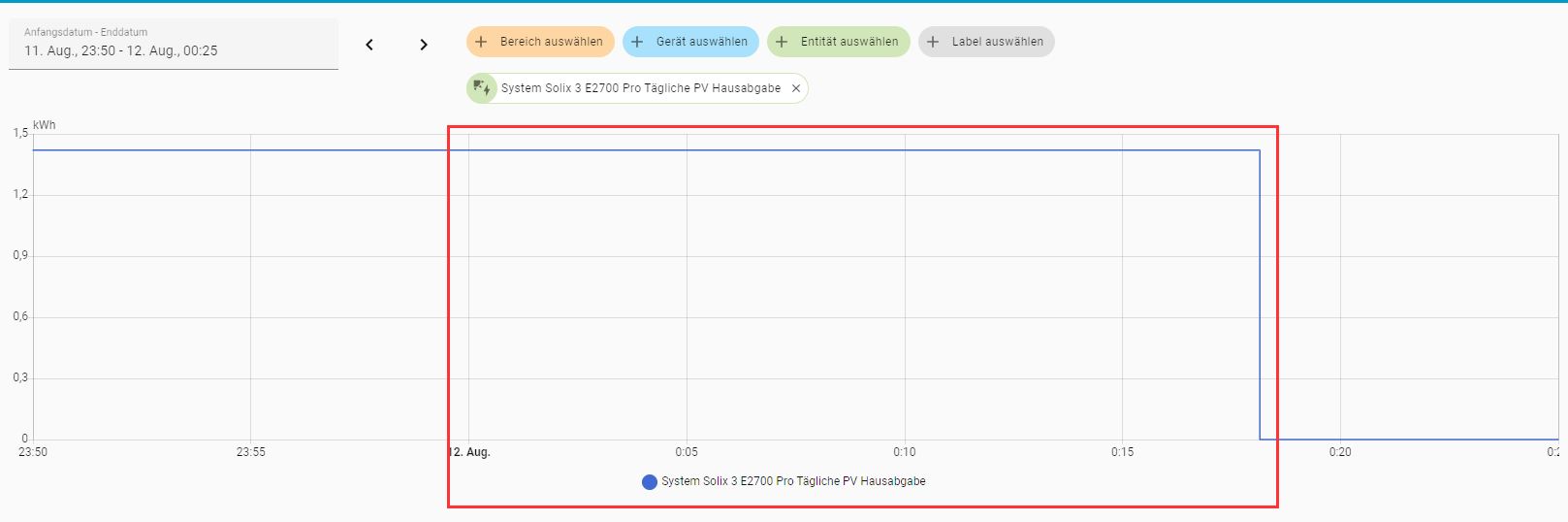Select the 12. Aug. date marker on axis

470,452
